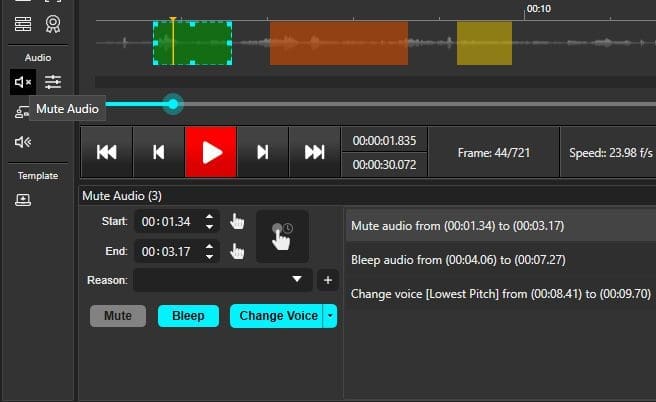The image size is (656, 402).
Task: Set End time from current position hand icon
Action: coord(237,251)
